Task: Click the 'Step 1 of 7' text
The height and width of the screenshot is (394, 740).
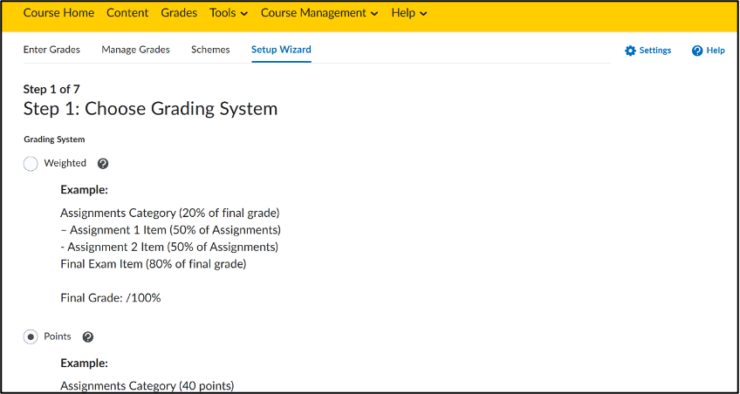Action: [51, 89]
